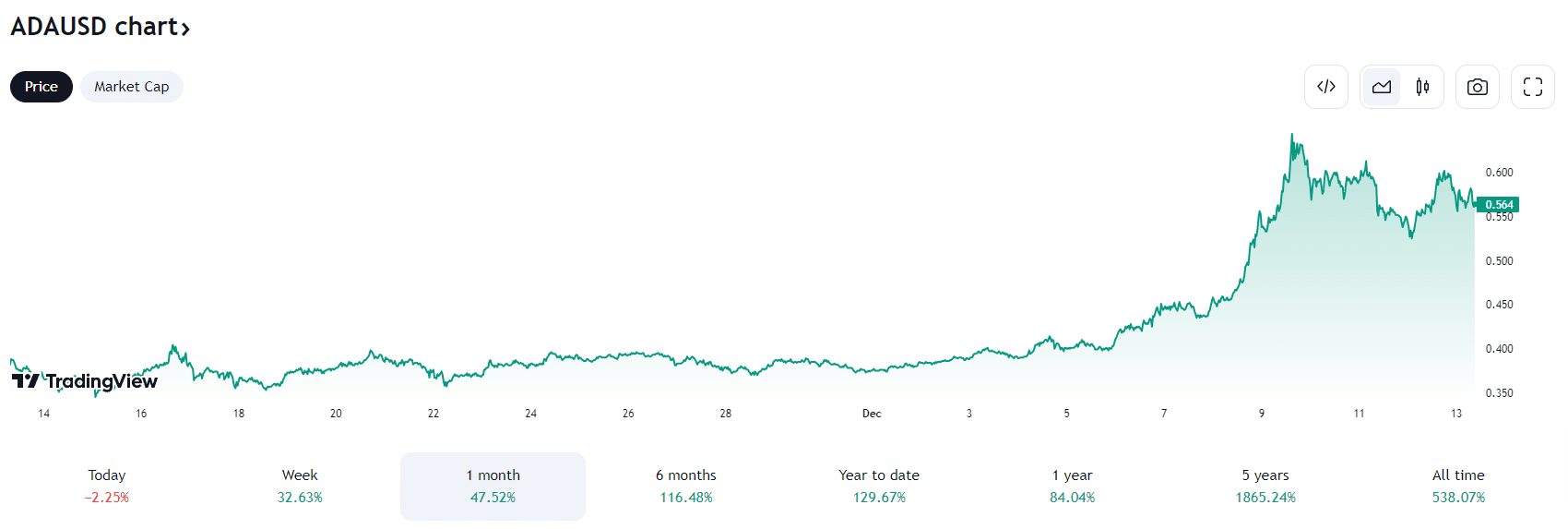Click the embed code icon
This screenshot has height=529, width=1568.
tap(1326, 87)
